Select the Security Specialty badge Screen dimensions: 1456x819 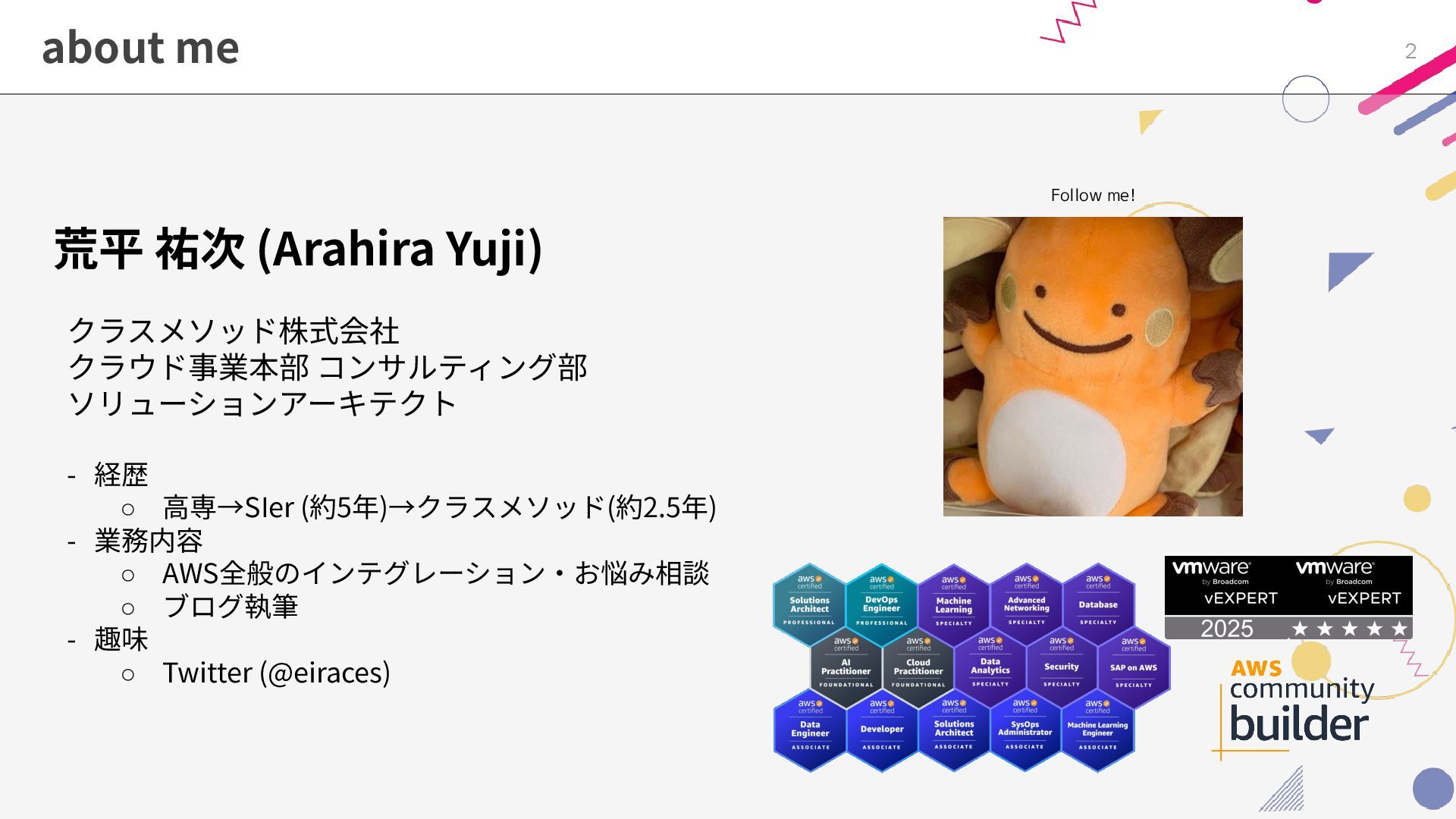[1062, 667]
